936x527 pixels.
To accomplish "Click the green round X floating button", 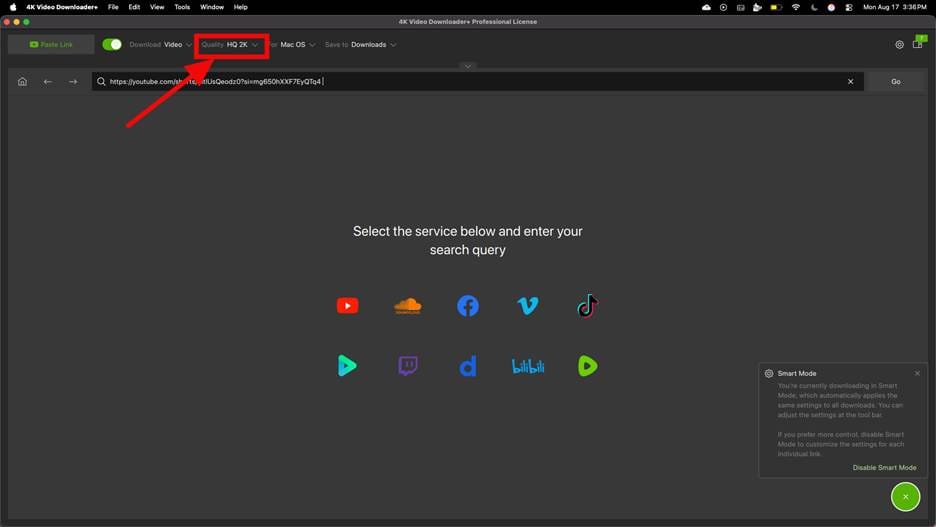I will pos(906,497).
